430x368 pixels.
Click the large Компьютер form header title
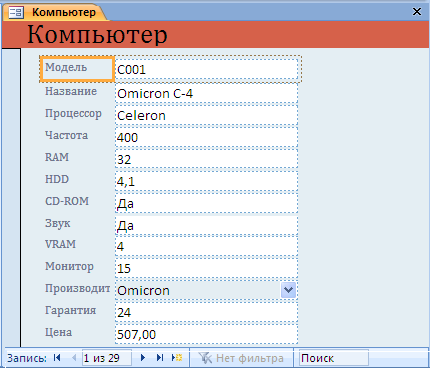pyautogui.click(x=97, y=35)
